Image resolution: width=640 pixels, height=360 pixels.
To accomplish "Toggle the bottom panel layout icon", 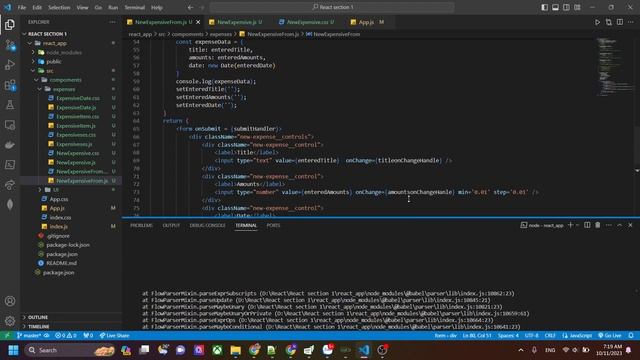I will click(556, 7).
